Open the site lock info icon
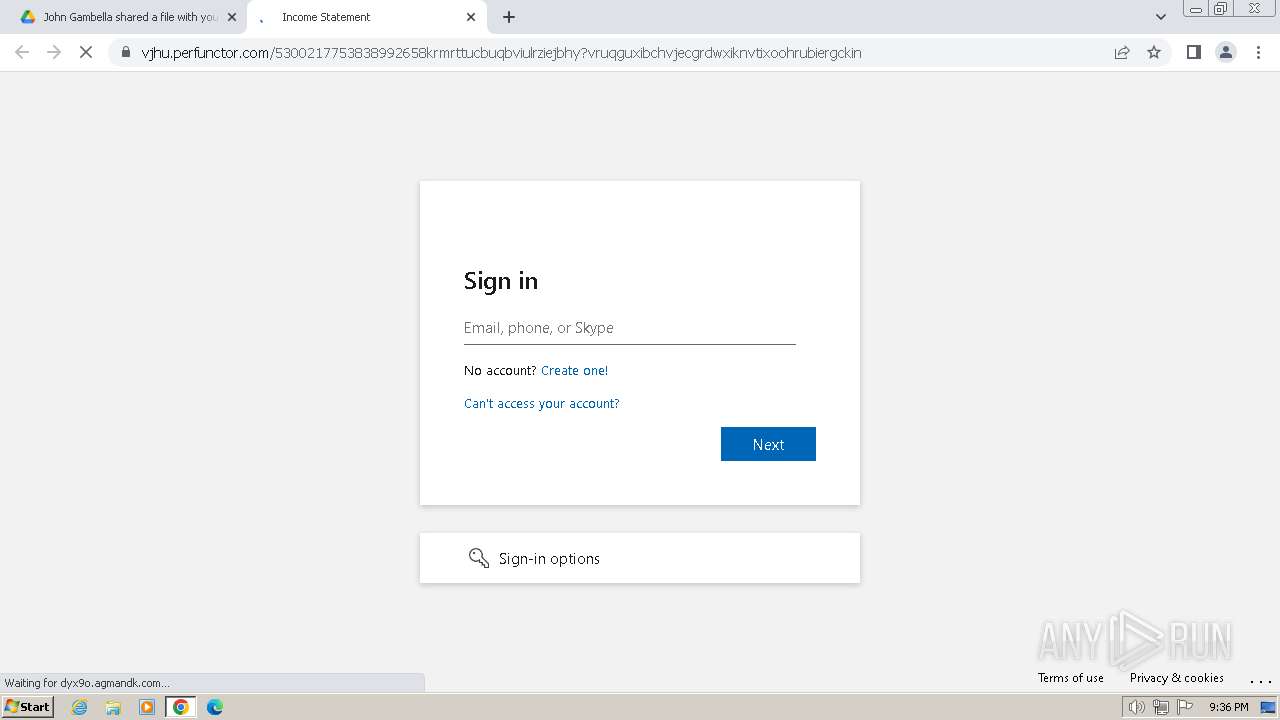Screen dimensions: 1280x720 (x=125, y=53)
